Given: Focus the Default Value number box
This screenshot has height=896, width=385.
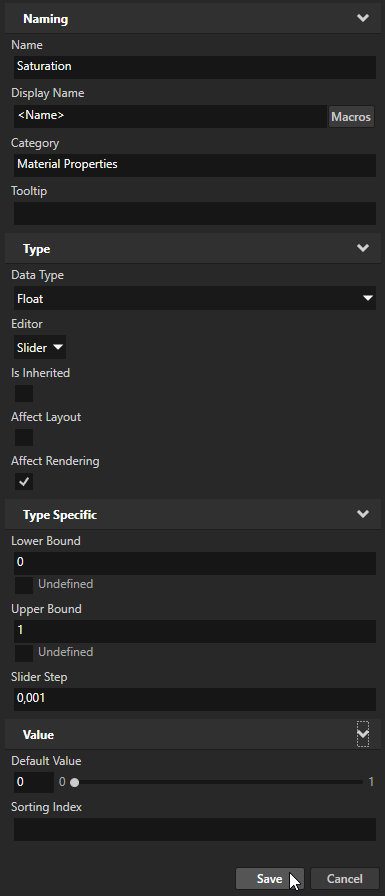Looking at the screenshot, I should click(x=34, y=782).
